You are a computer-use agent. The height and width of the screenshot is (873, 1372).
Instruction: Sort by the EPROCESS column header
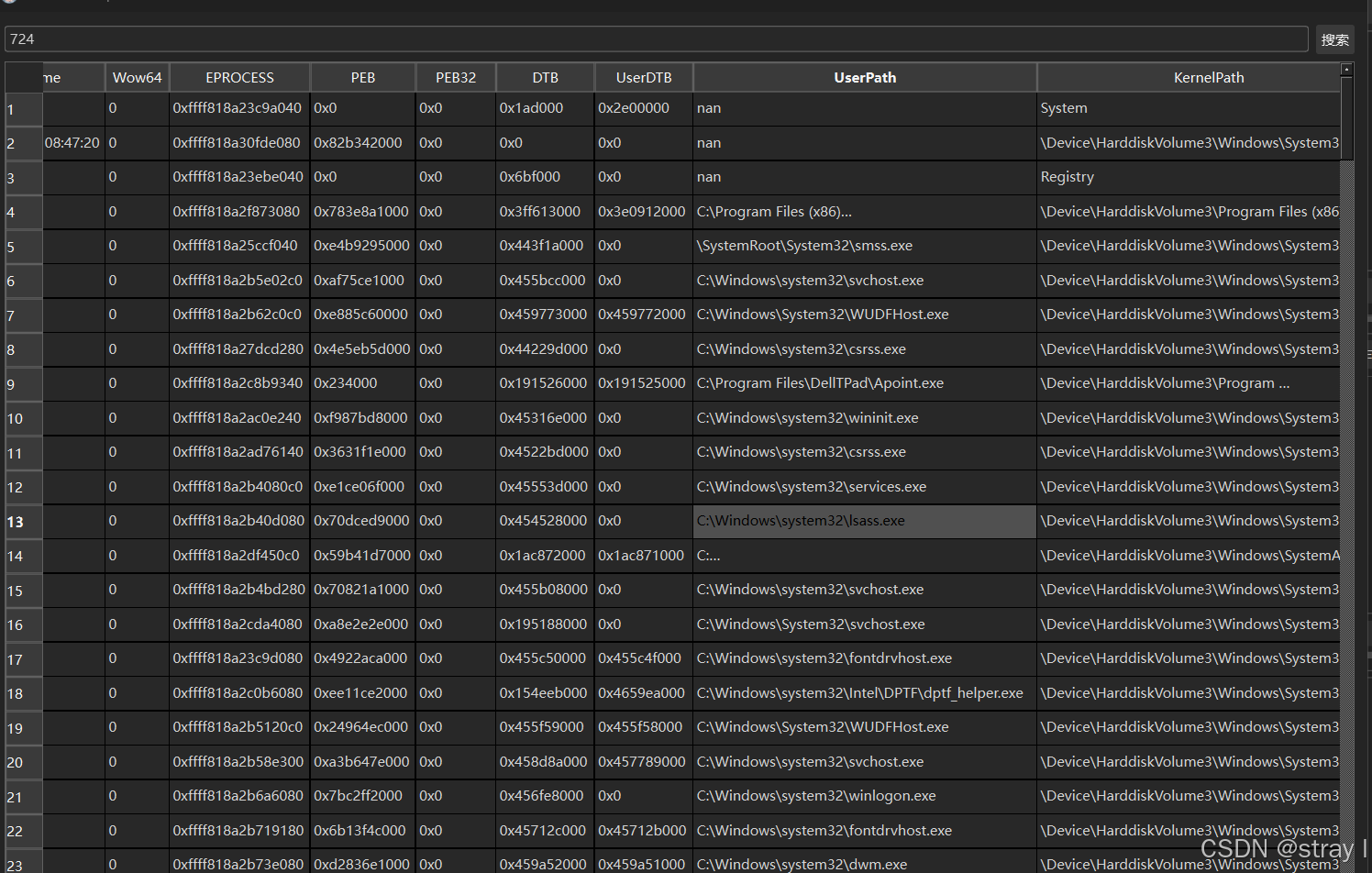(x=239, y=78)
